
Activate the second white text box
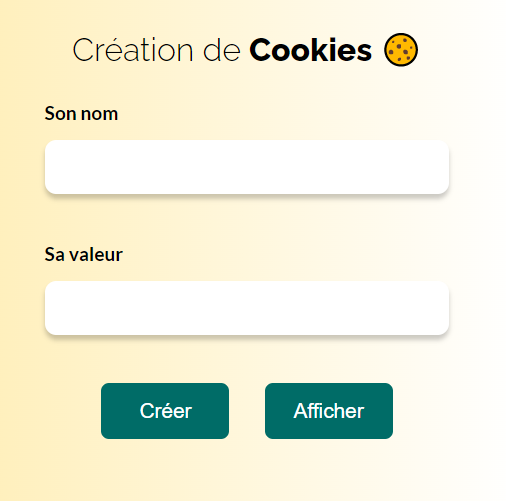coord(247,308)
